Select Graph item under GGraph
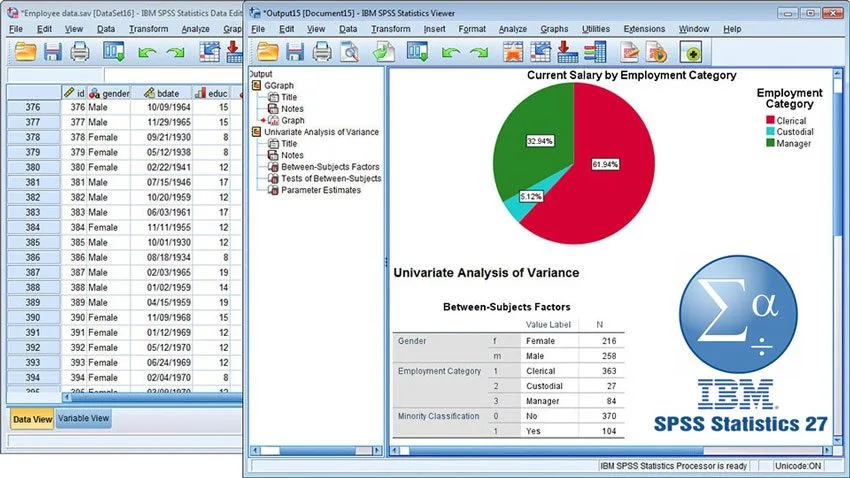 (x=293, y=120)
